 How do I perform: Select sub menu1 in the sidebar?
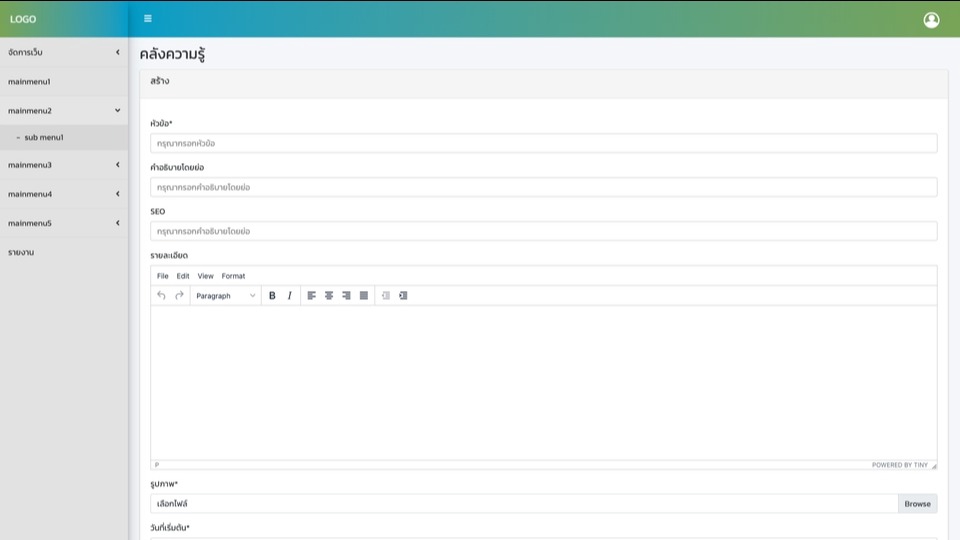click(44, 138)
